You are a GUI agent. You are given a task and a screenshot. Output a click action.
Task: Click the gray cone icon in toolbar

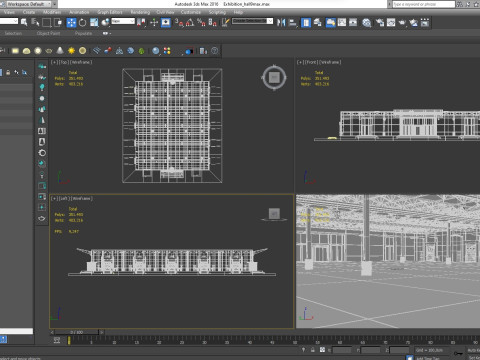click(60, 51)
